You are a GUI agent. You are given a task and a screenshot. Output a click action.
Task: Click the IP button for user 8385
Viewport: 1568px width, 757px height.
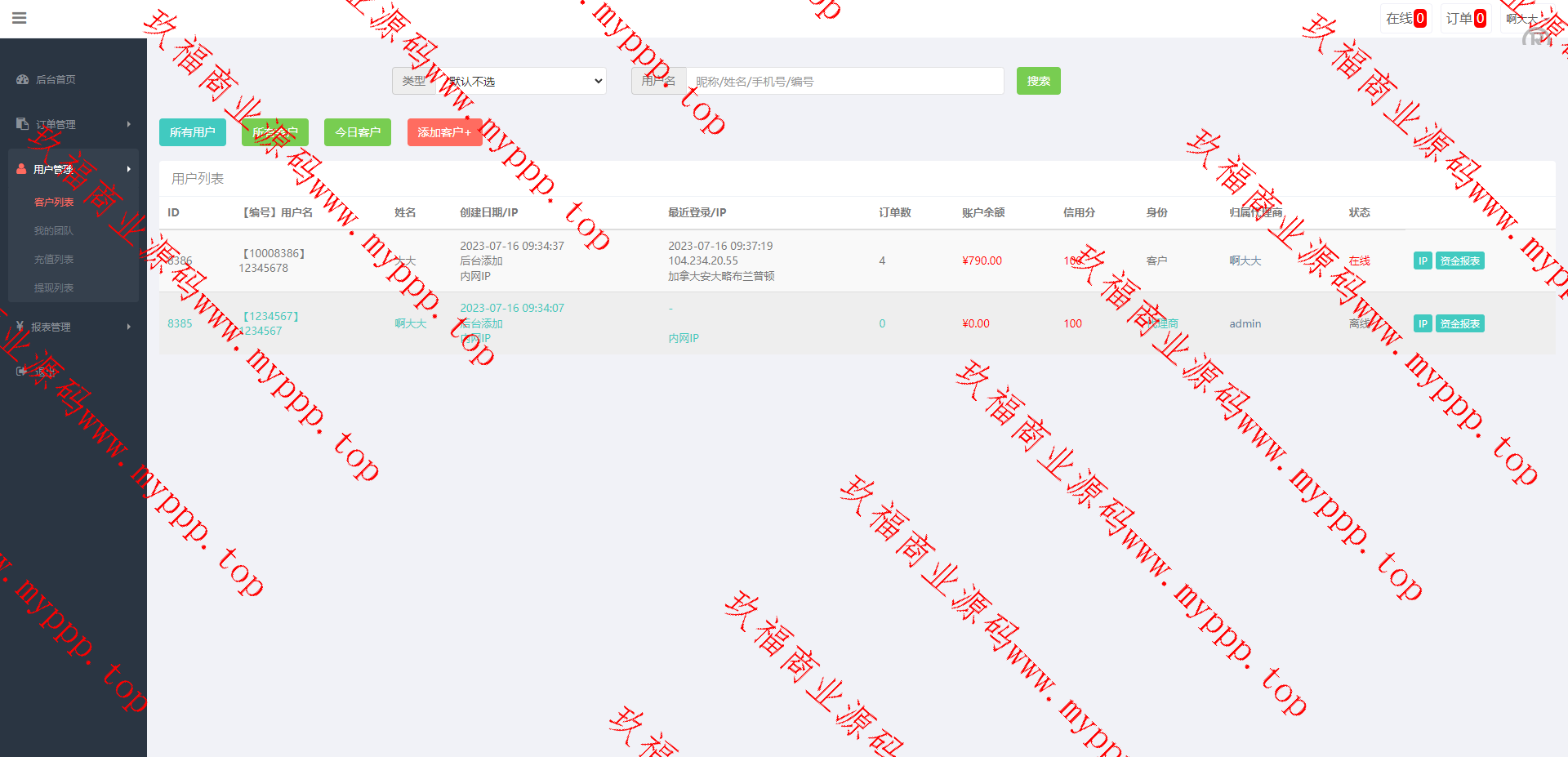(x=1422, y=324)
